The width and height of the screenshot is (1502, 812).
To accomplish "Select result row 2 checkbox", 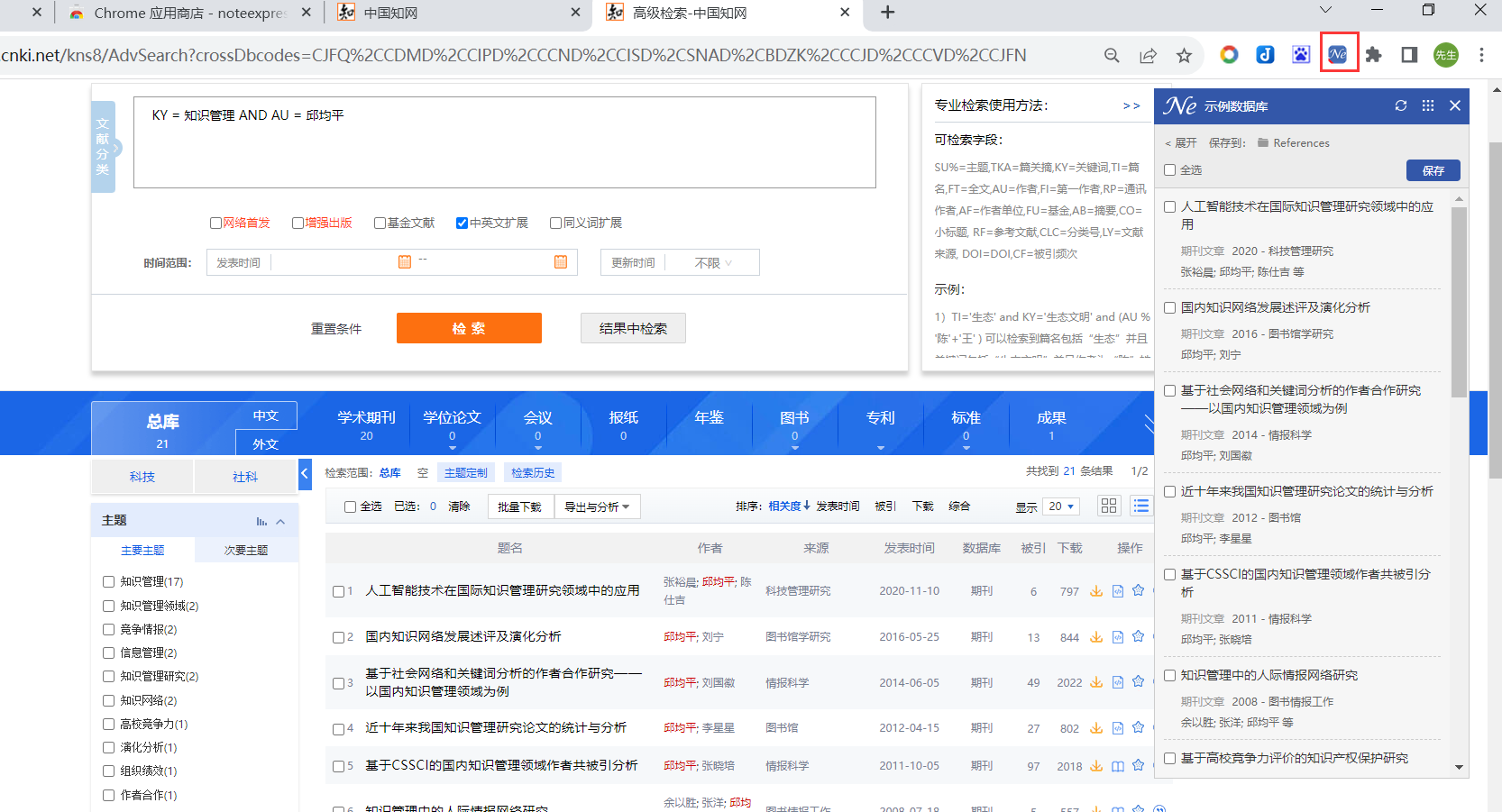I will 338,637.
